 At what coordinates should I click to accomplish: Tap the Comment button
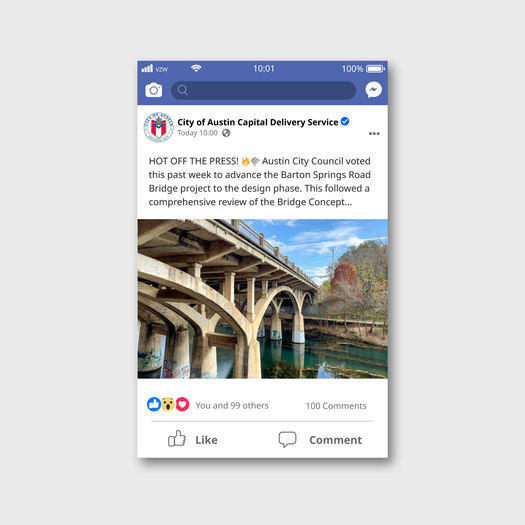coord(320,440)
